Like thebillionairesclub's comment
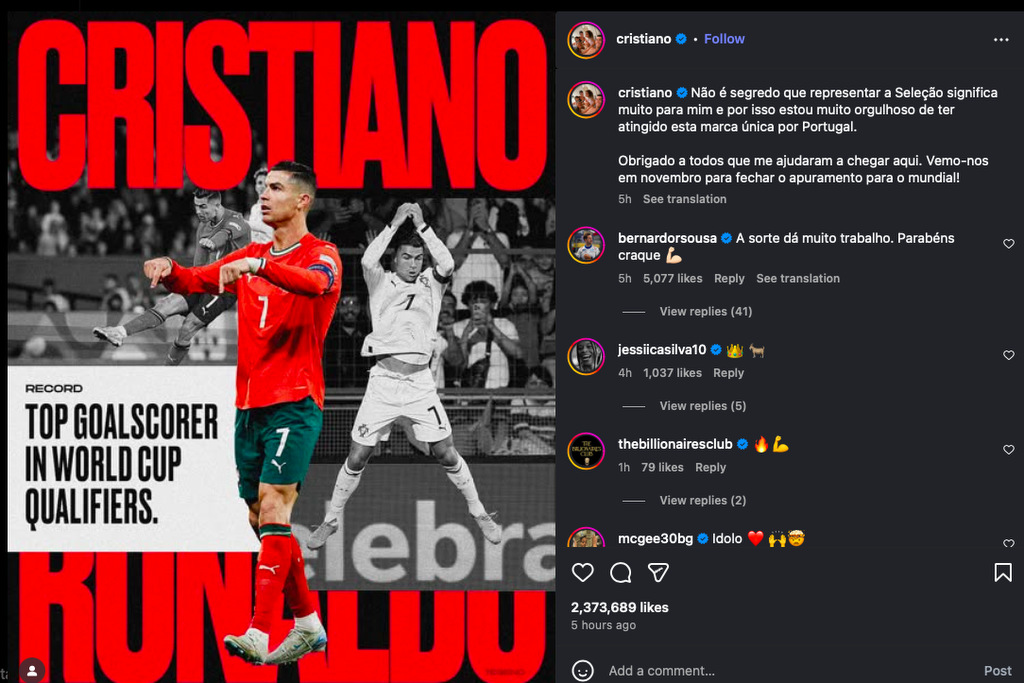The image size is (1024, 683). pyautogui.click(x=1008, y=450)
